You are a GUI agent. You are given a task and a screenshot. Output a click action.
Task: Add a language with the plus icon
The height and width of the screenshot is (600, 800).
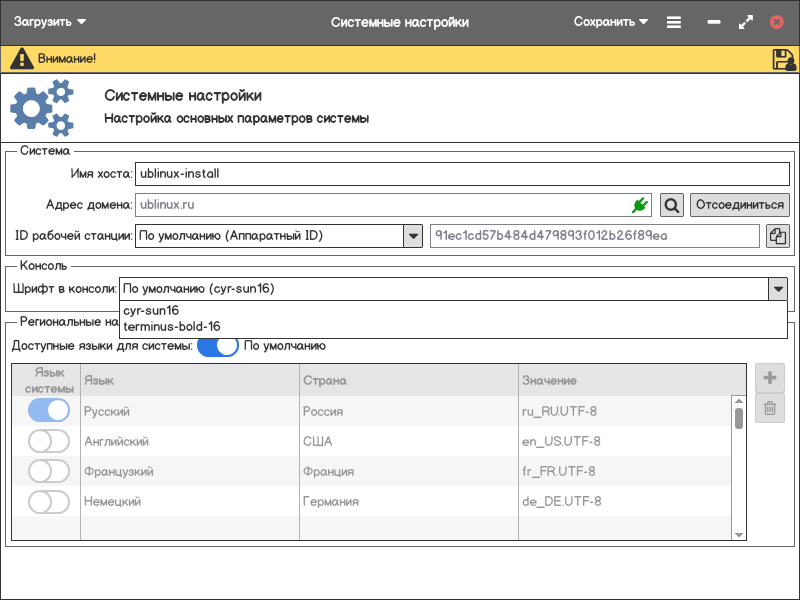click(x=770, y=378)
